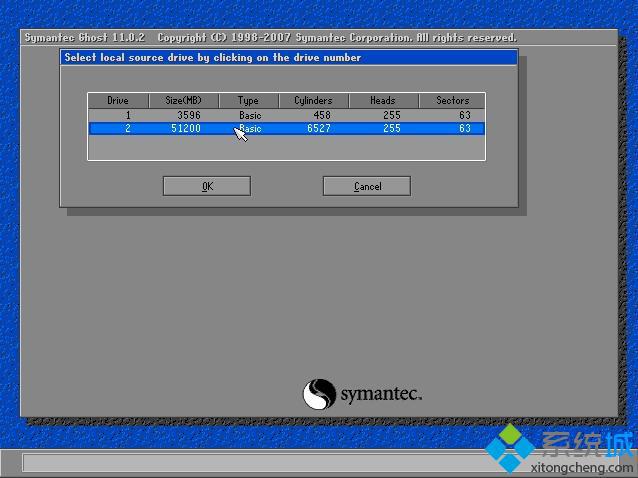638x478 pixels.
Task: Click Basic type in drive 1 row
Action: (x=250, y=116)
